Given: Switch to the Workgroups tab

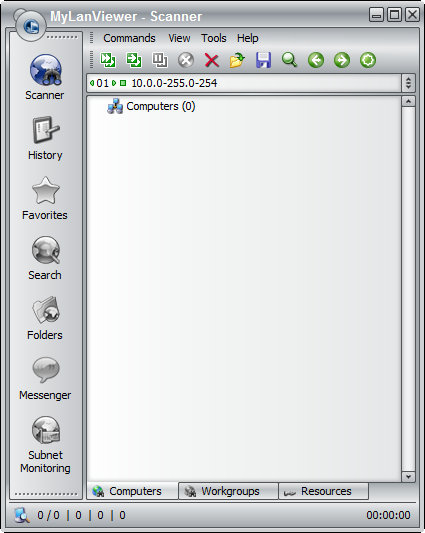Looking at the screenshot, I should tap(228, 491).
